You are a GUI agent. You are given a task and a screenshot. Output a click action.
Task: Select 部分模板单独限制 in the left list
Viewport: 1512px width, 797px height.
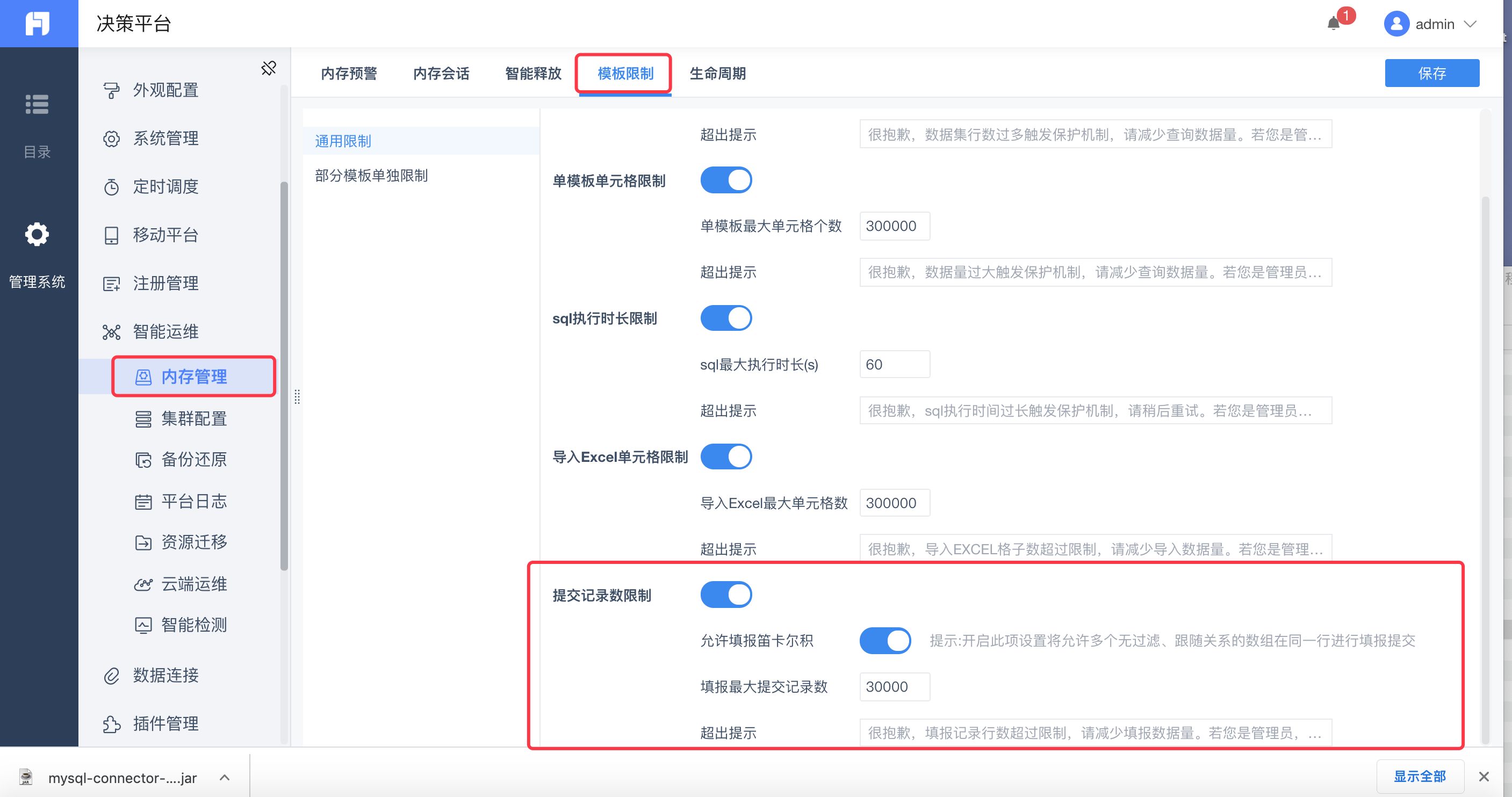pos(421,176)
